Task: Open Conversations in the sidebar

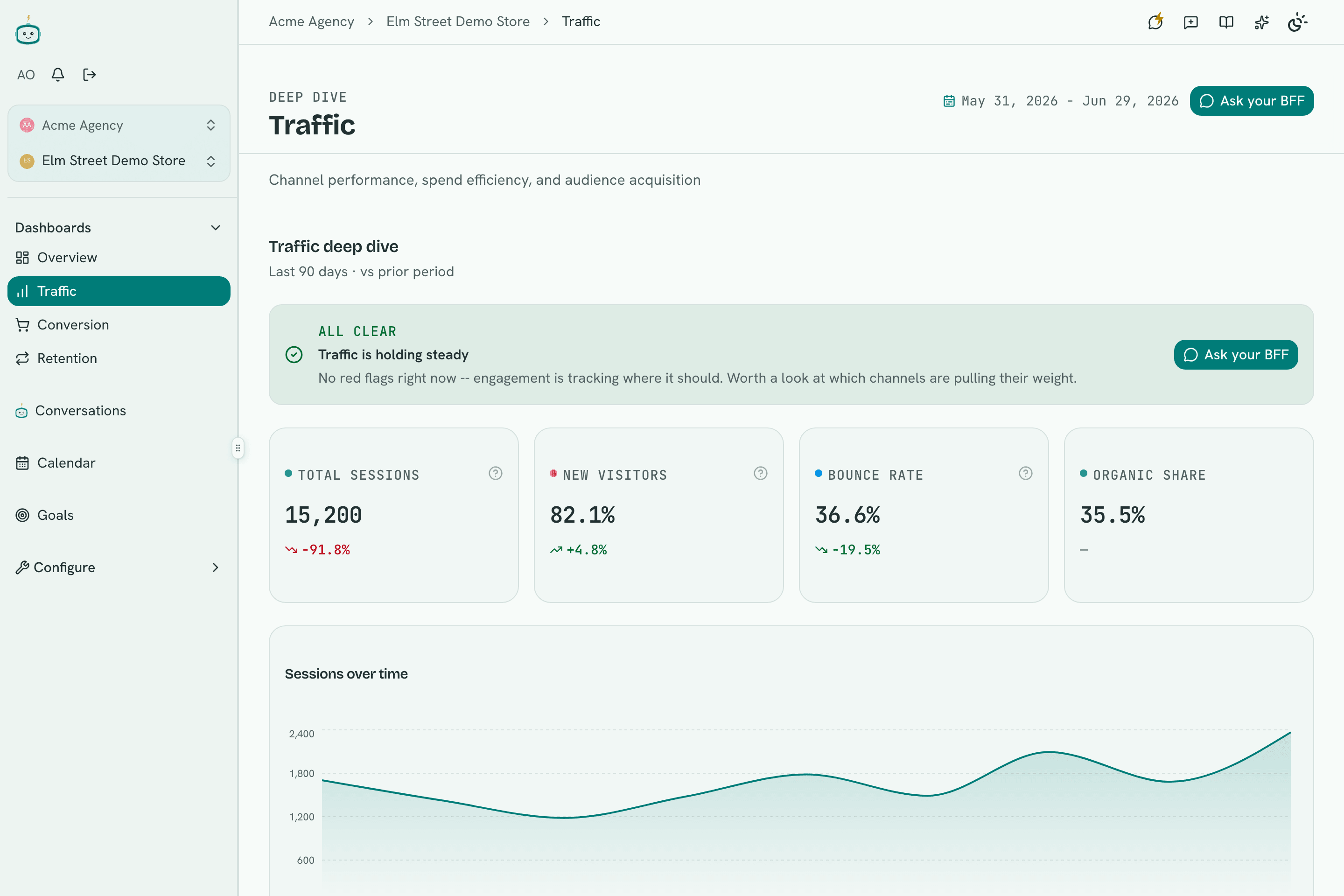Action: pyautogui.click(x=119, y=411)
